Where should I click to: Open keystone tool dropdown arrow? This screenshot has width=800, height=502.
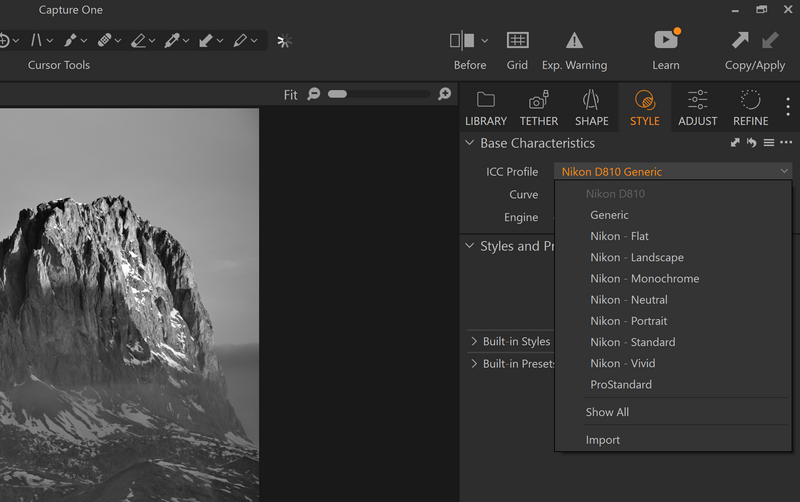point(49,41)
